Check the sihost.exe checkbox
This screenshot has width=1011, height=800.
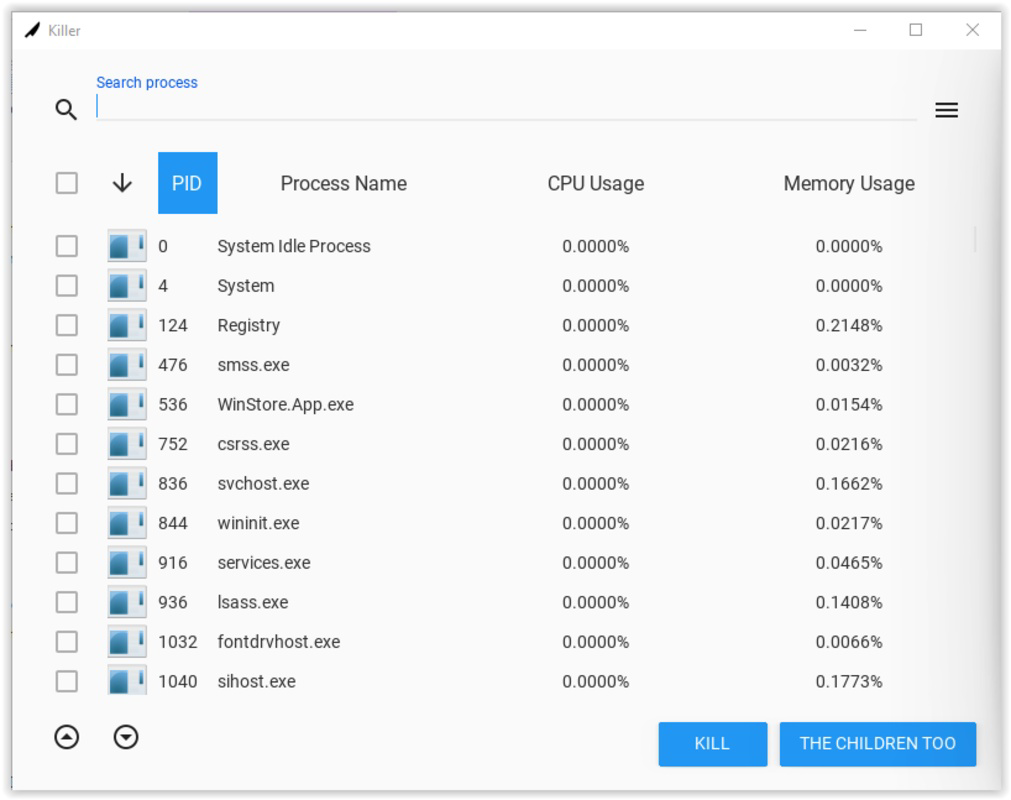(66, 681)
